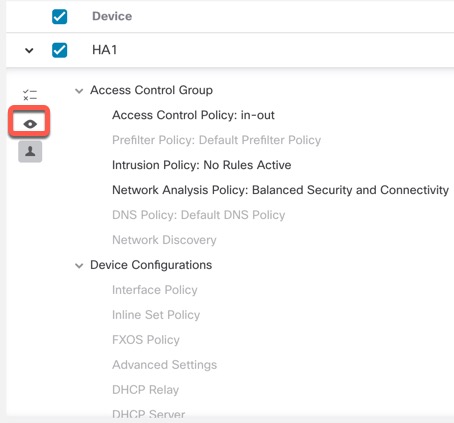The width and height of the screenshot is (454, 423).
Task: Collapse the Access Control Group section
Action: [x=79, y=91]
